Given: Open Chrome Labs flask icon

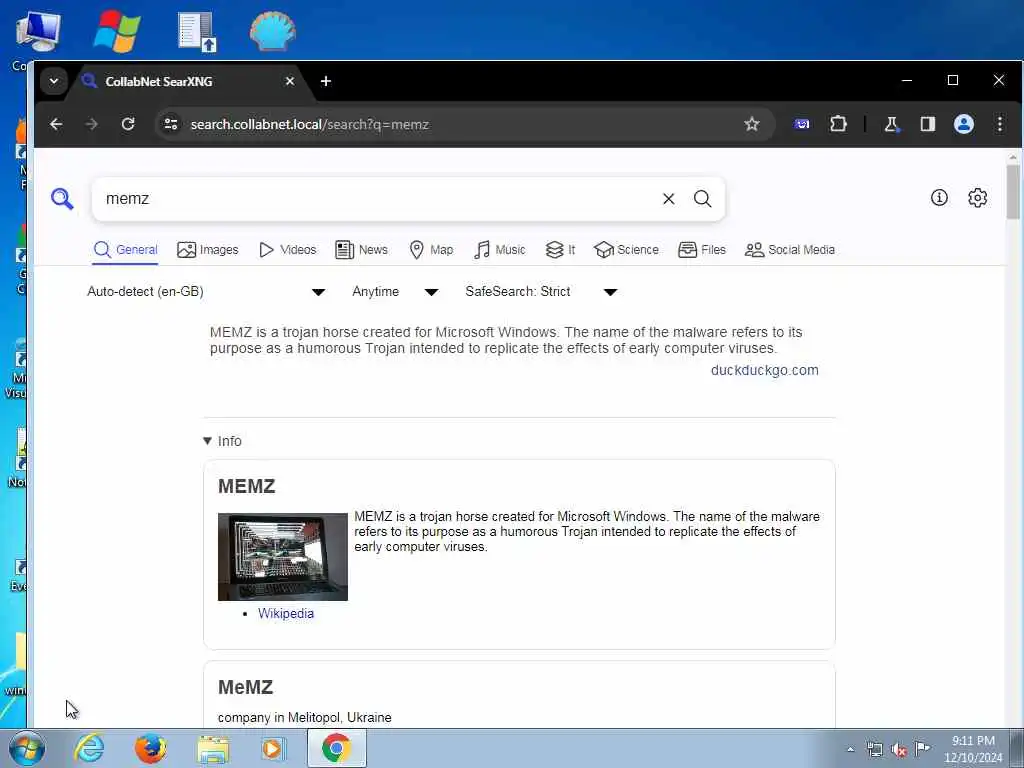Looking at the screenshot, I should click(x=891, y=124).
